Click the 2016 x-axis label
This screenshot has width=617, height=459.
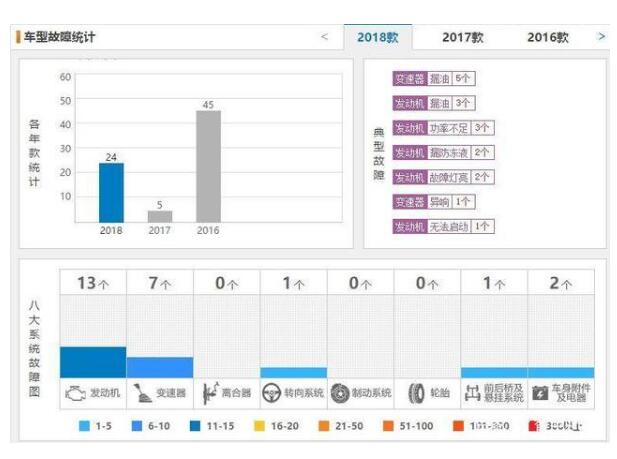(x=208, y=230)
